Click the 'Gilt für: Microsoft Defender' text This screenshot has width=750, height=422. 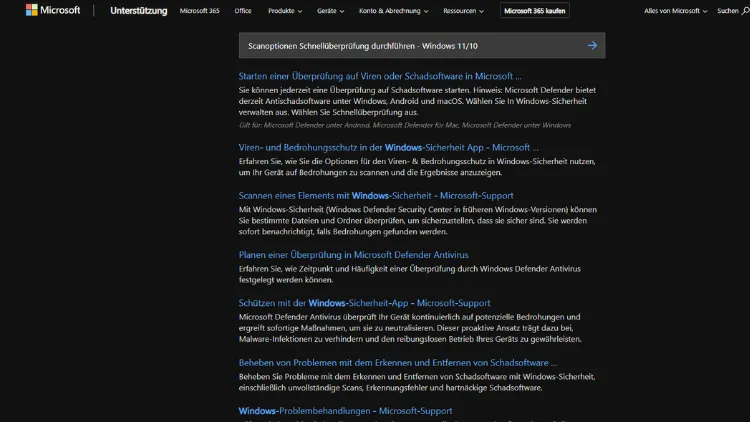click(x=405, y=125)
